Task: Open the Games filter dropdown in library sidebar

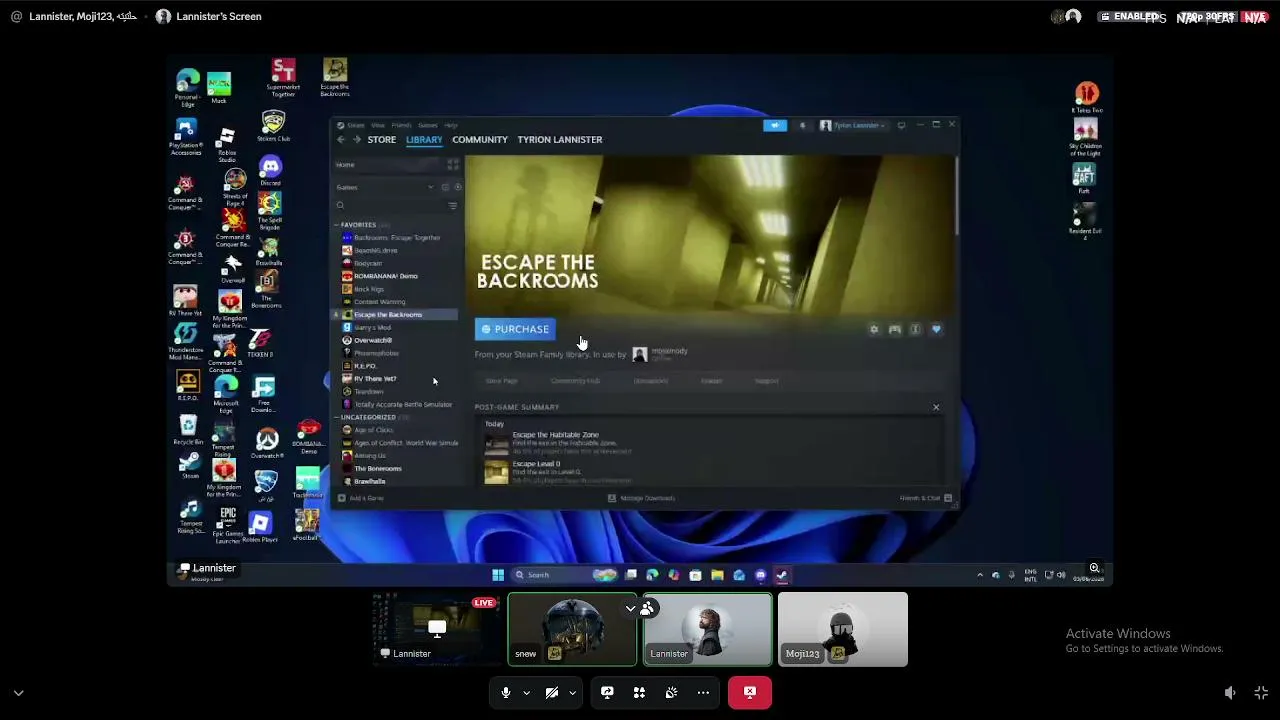Action: [431, 187]
